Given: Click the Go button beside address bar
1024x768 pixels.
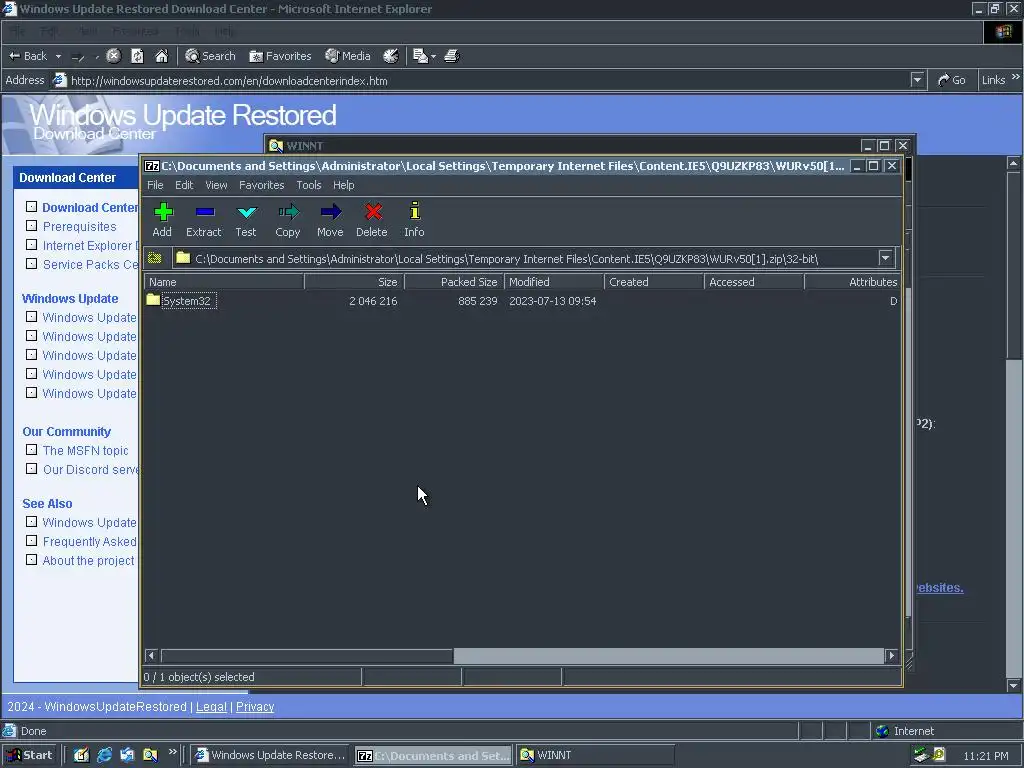Looking at the screenshot, I should tap(952, 80).
